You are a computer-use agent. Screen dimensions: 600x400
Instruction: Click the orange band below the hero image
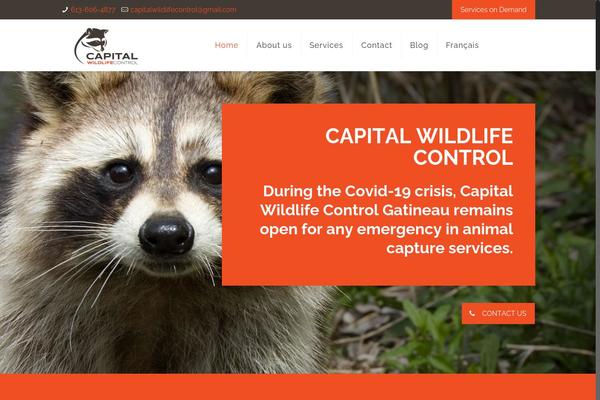(x=298, y=387)
